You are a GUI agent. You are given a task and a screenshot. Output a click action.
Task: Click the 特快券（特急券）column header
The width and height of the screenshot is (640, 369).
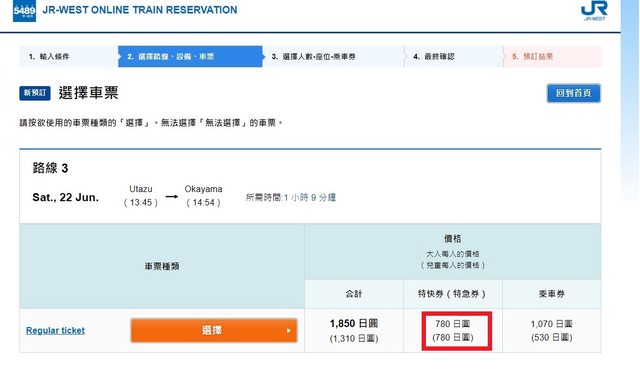tap(453, 294)
